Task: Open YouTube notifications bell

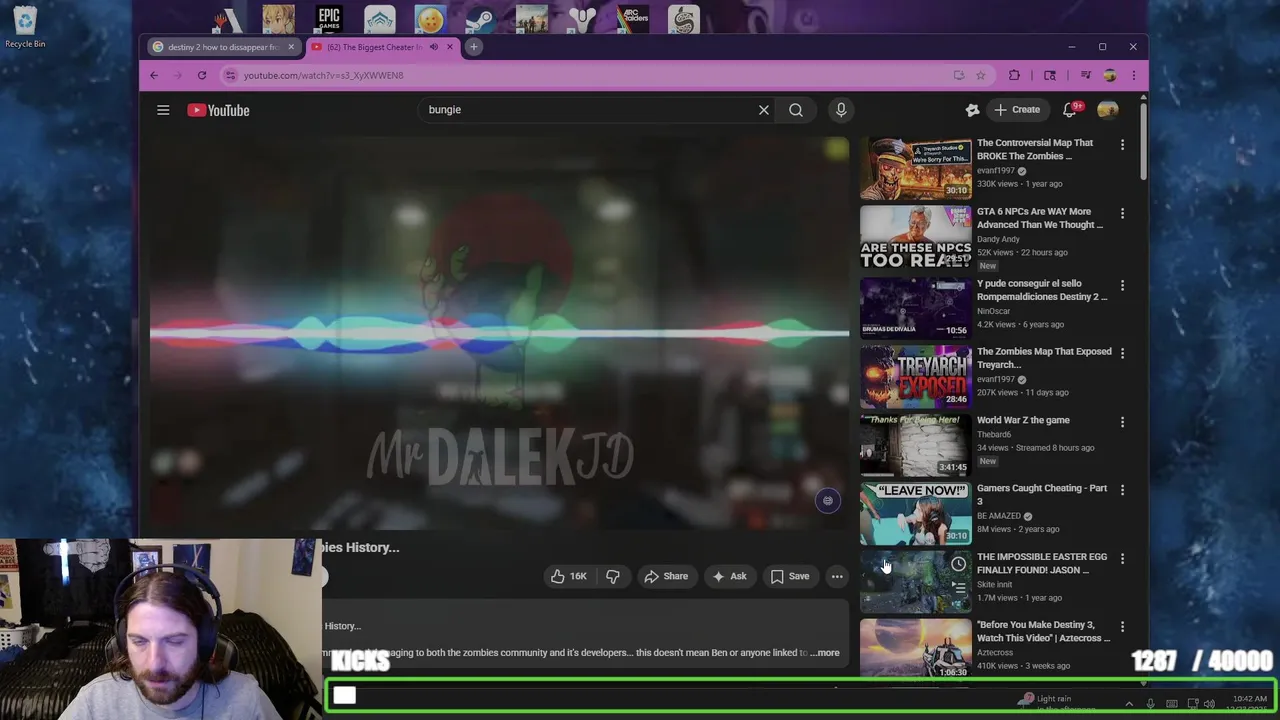Action: pos(1070,109)
